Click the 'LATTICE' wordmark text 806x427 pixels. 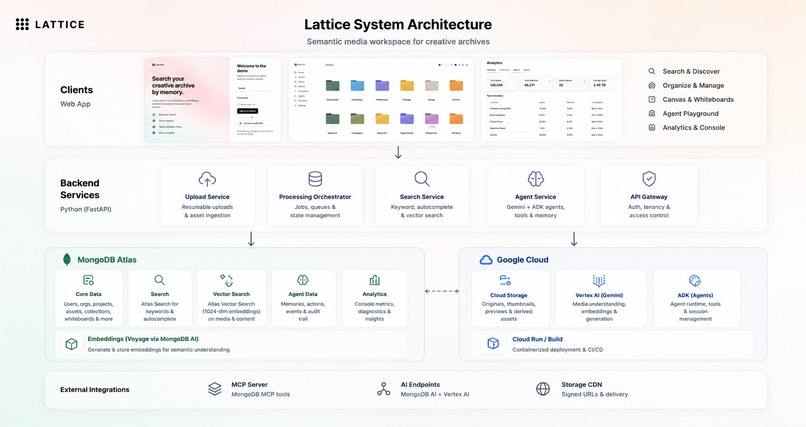click(x=60, y=24)
